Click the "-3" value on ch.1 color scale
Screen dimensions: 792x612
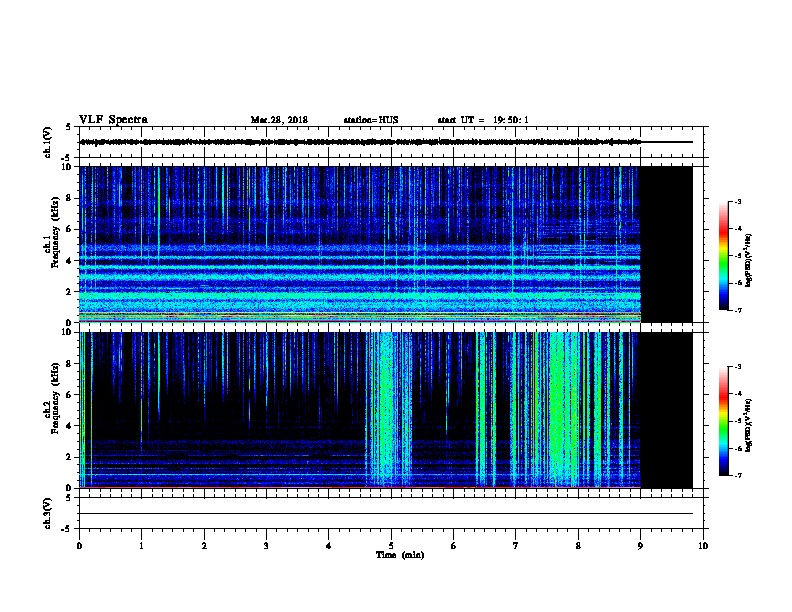point(737,201)
